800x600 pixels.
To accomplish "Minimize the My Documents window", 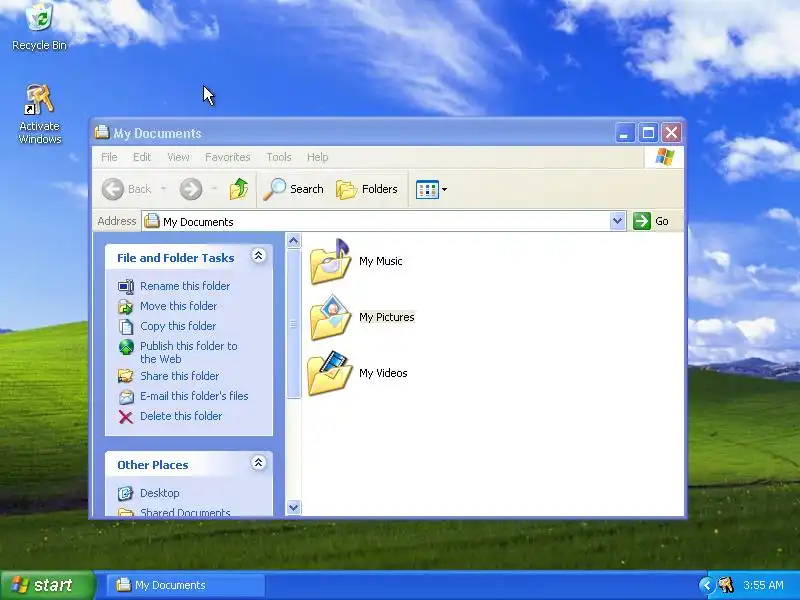I will [x=624, y=133].
